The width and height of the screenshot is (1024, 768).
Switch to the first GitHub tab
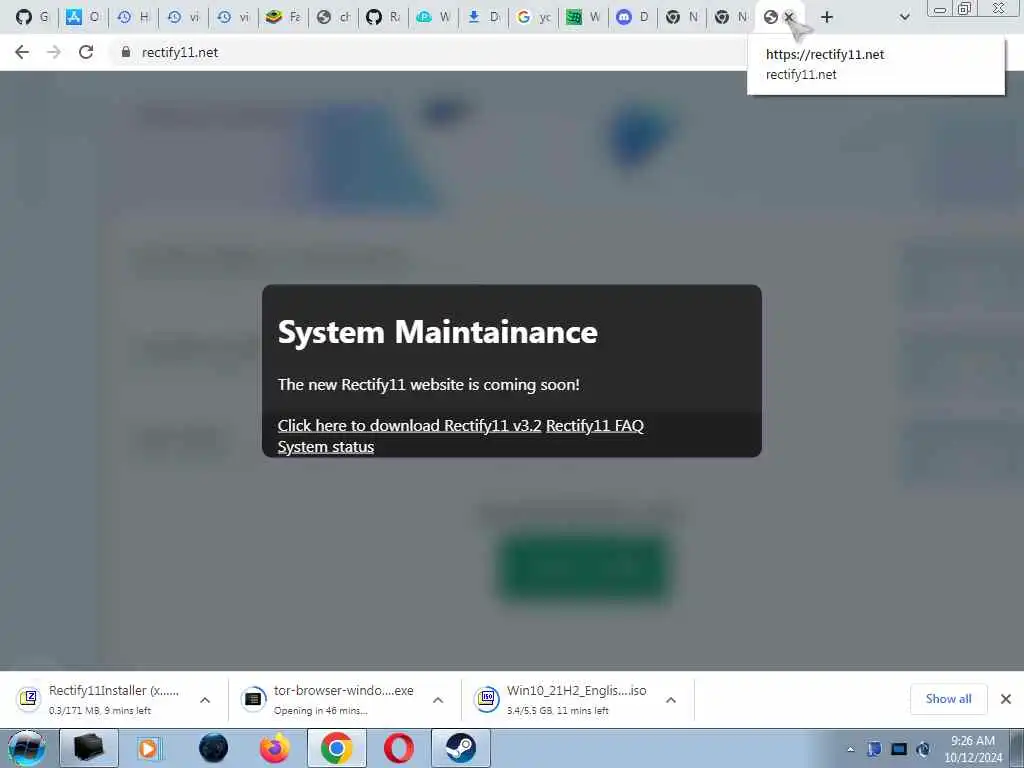[x=33, y=17]
